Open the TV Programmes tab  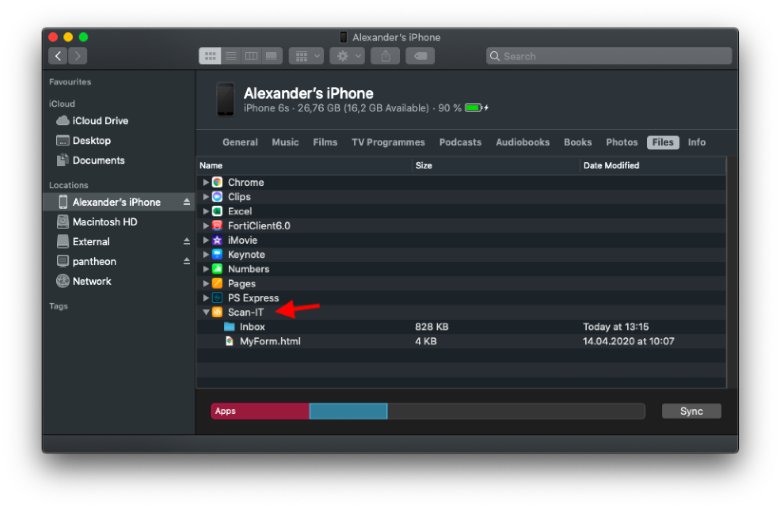[x=388, y=142]
